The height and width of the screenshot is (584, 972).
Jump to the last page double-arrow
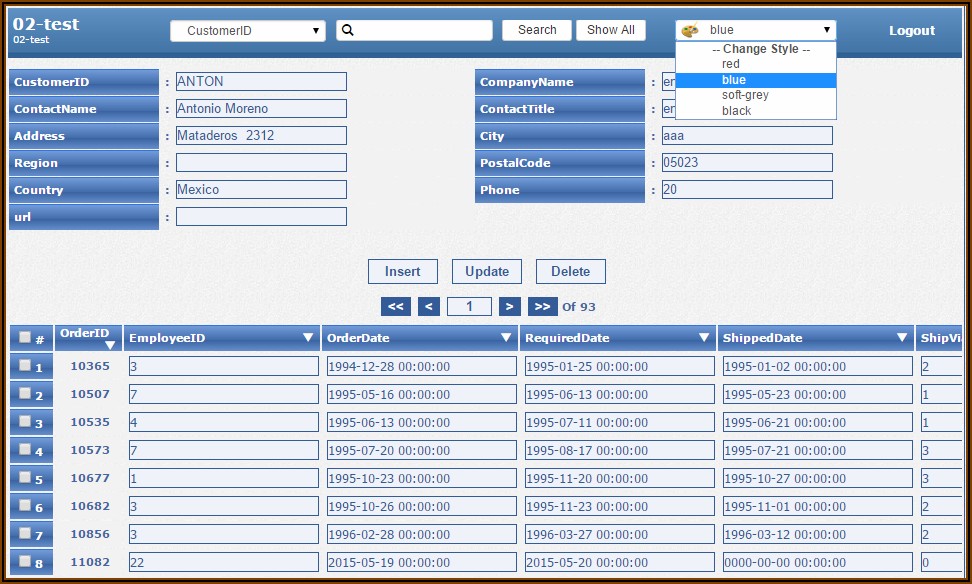click(543, 306)
